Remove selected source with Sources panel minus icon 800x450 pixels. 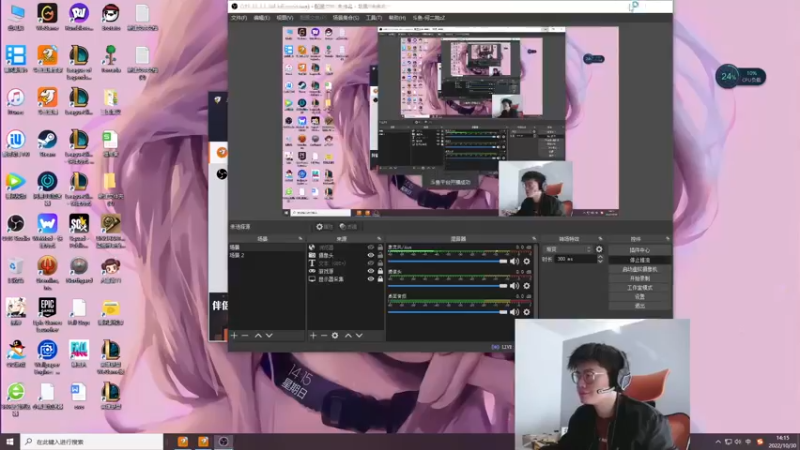[324, 335]
